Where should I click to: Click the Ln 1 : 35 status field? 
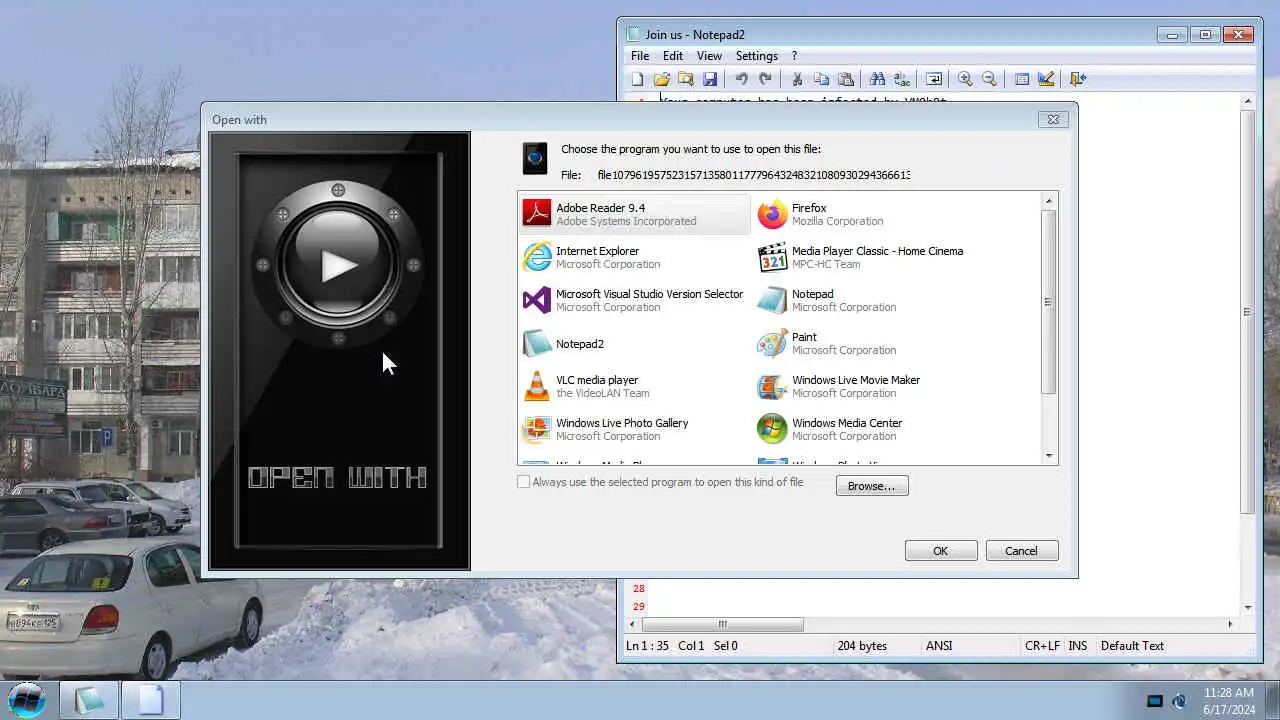click(647, 646)
